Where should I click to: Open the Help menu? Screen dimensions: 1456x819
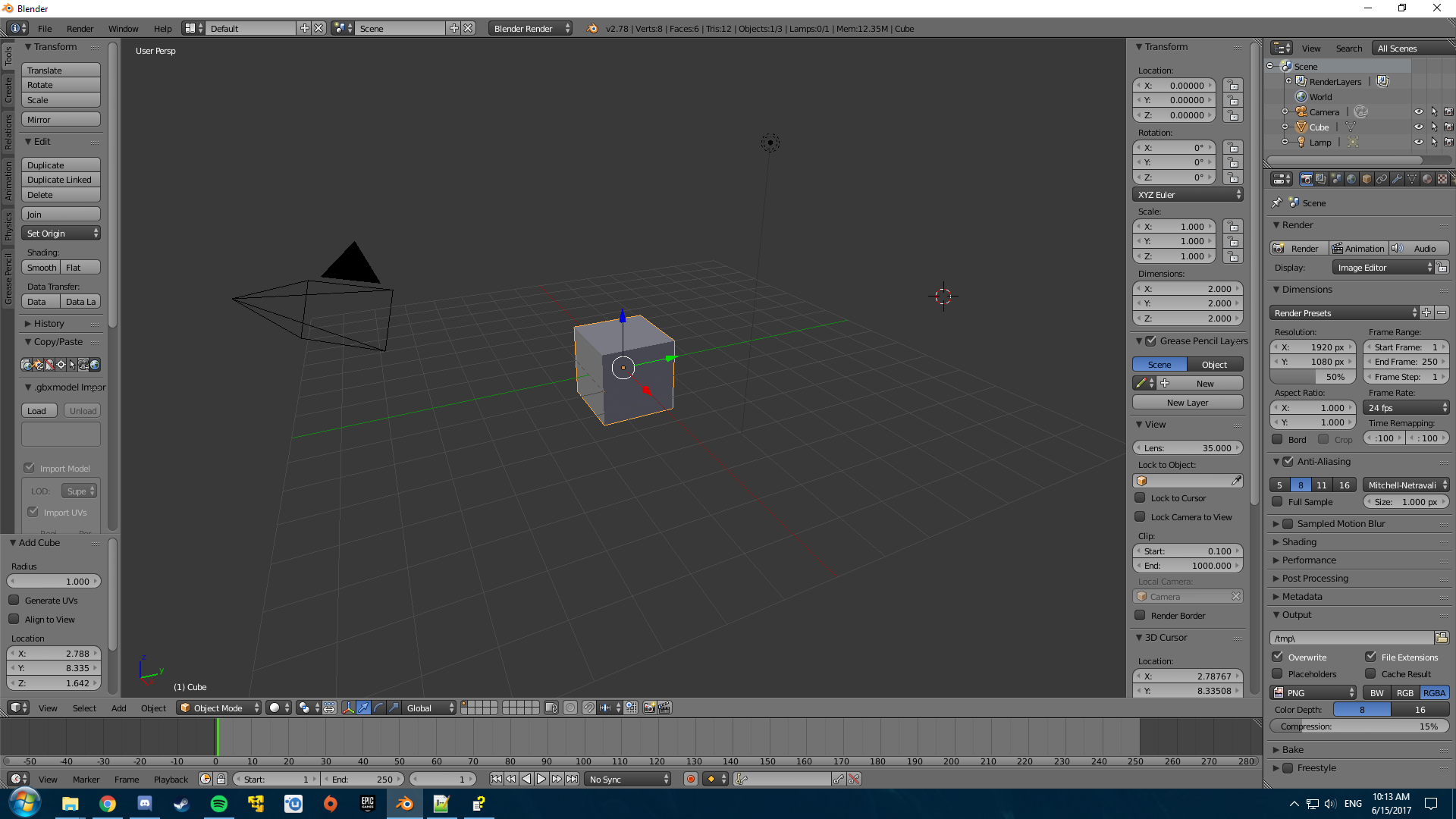(x=162, y=29)
